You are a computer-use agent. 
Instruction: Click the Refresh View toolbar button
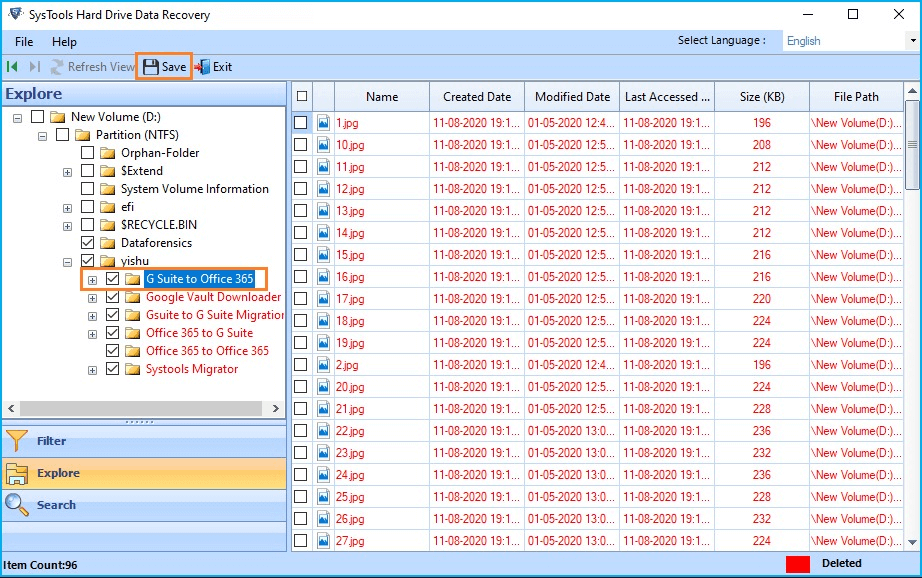click(x=92, y=67)
